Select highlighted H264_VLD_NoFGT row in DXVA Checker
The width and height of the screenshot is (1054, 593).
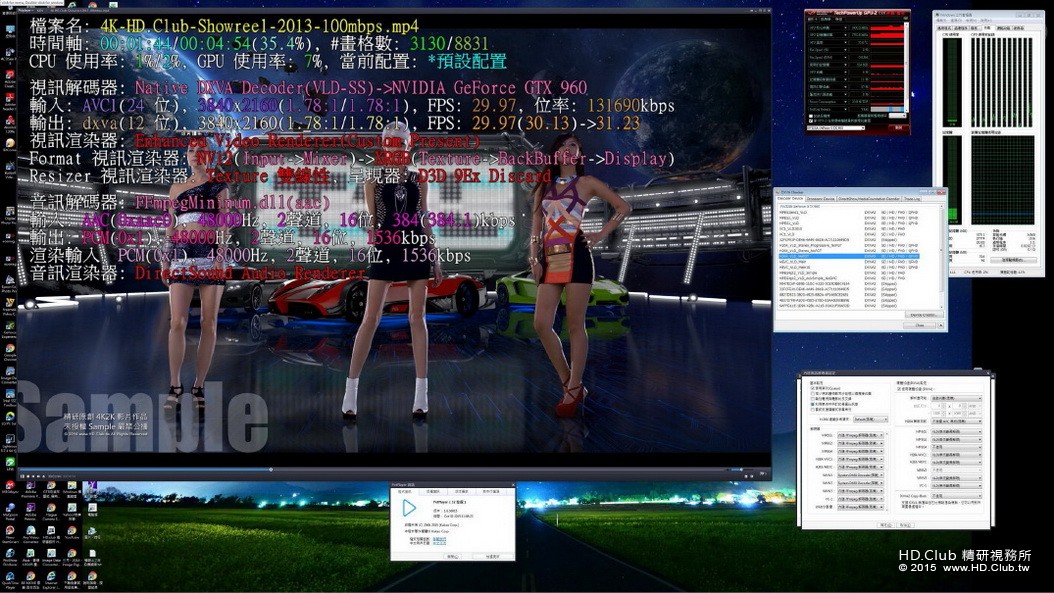pos(849,256)
